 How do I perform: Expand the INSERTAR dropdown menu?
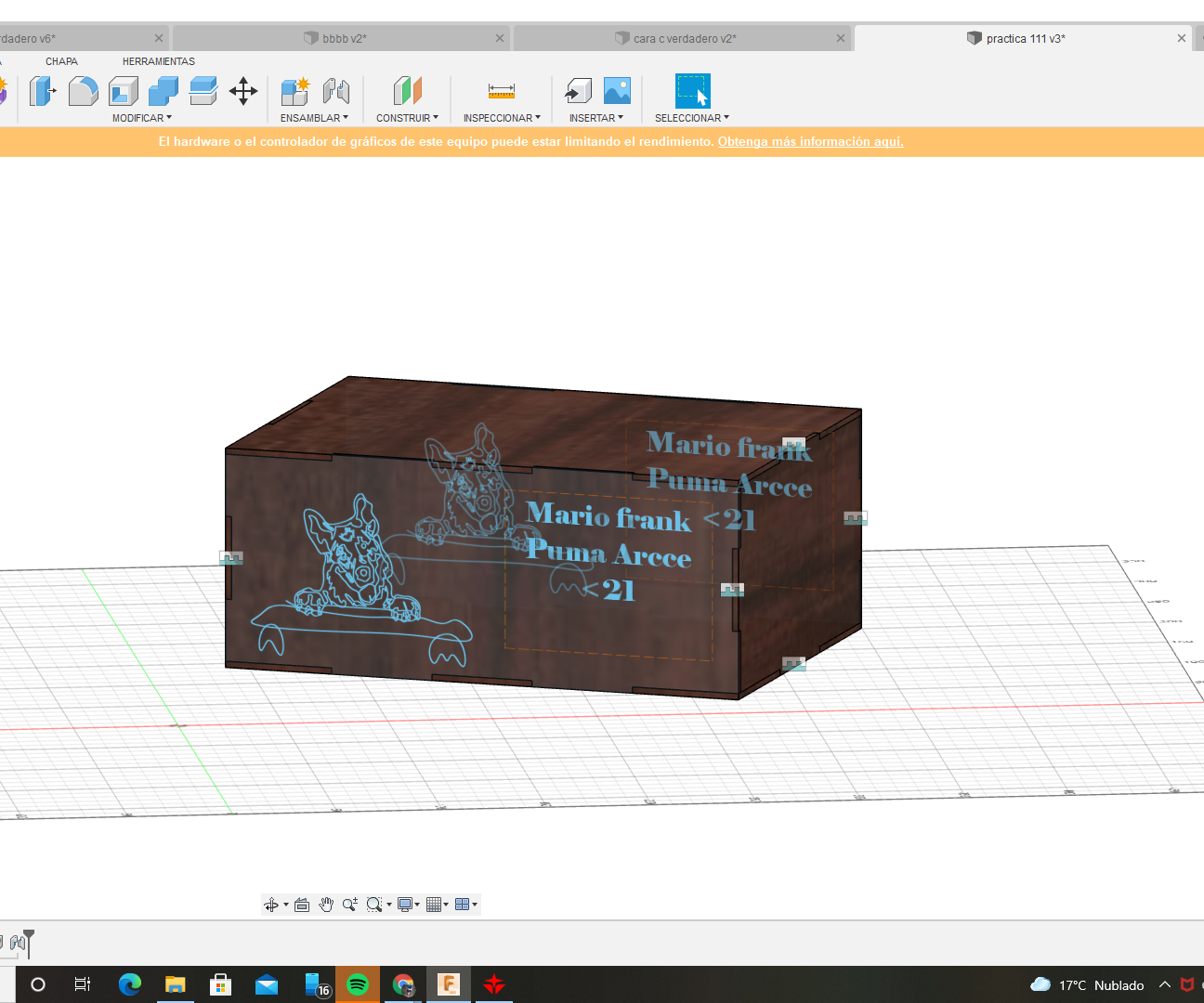(x=596, y=118)
